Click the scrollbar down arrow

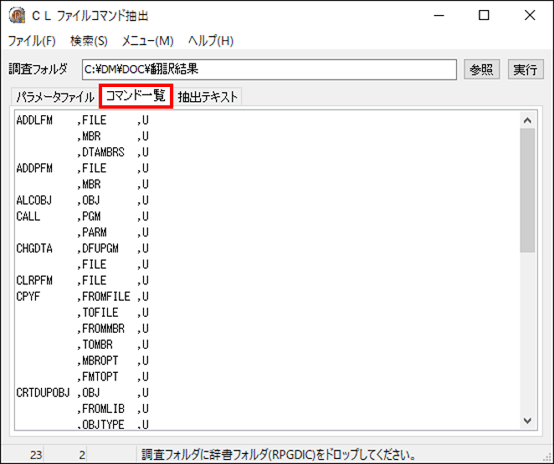[528, 421]
